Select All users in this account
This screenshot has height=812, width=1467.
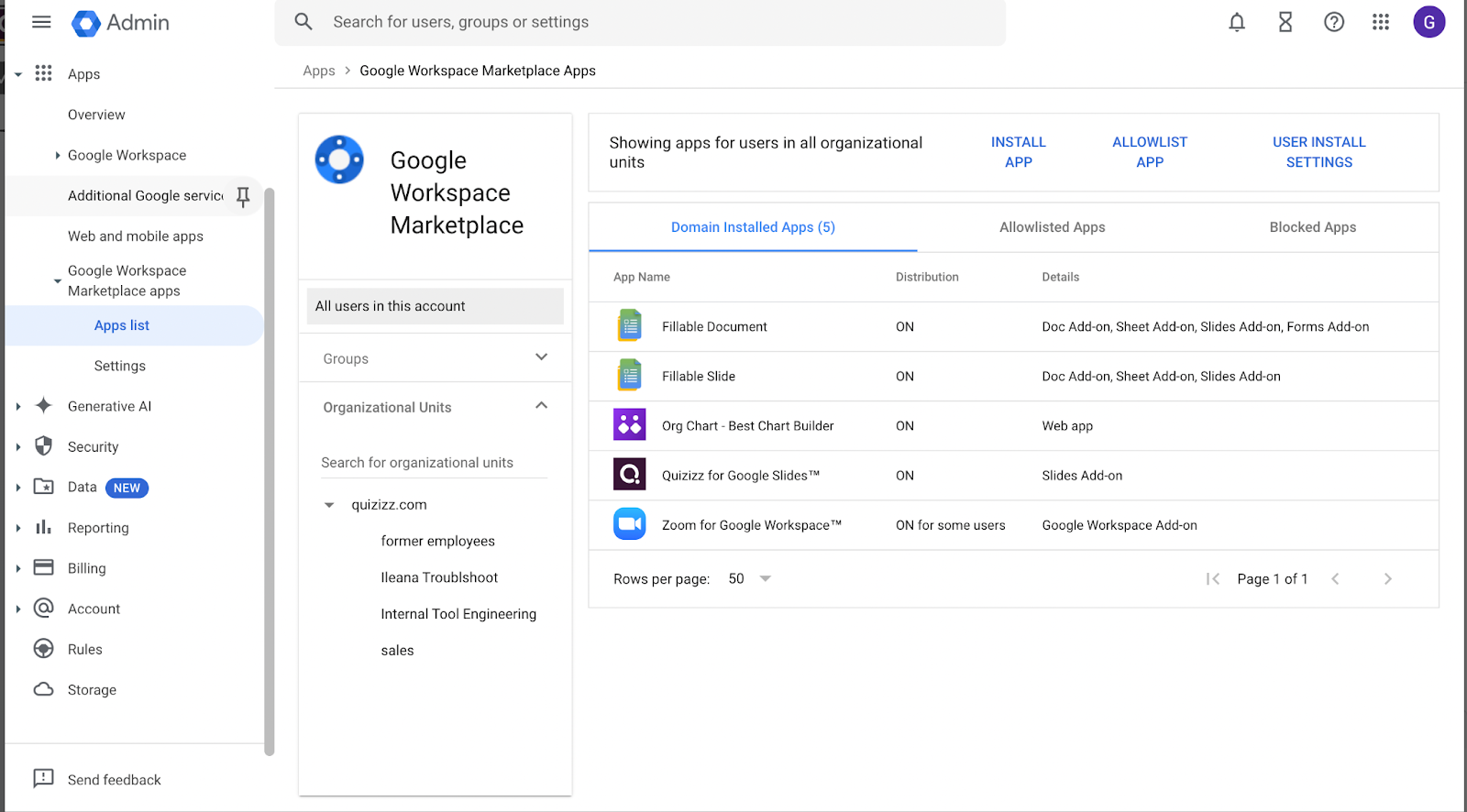pos(435,306)
